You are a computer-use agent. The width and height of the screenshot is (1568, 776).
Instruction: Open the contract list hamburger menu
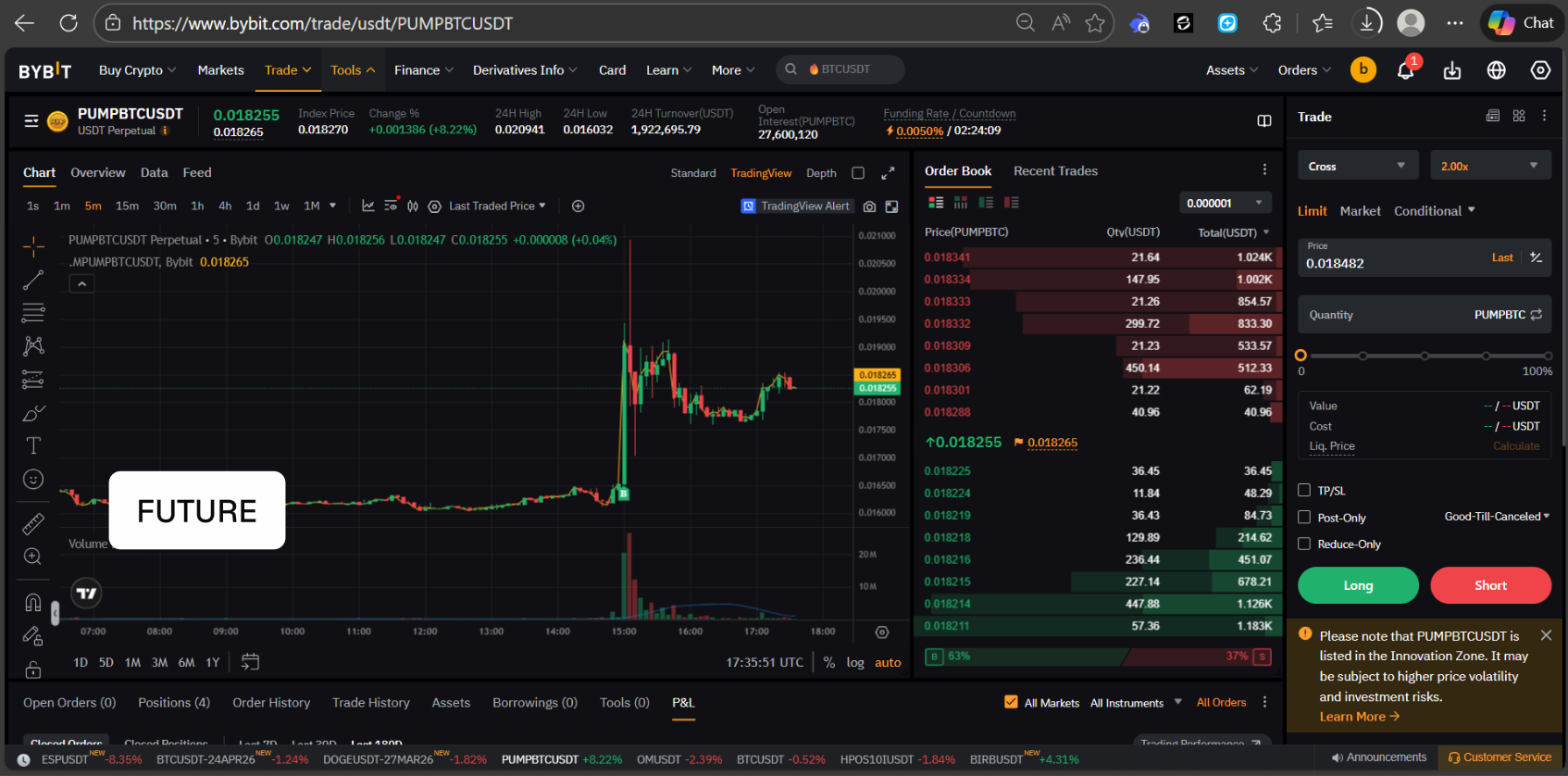coord(31,120)
